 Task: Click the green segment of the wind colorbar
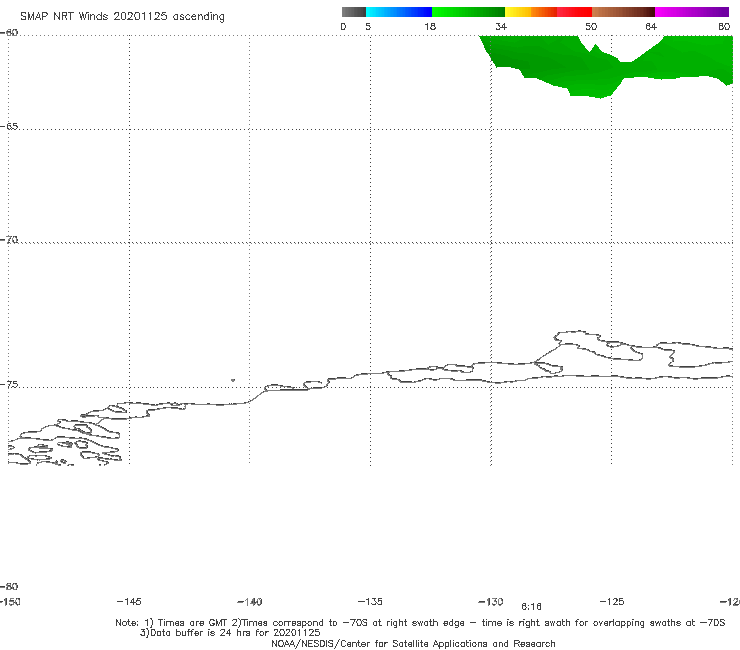tap(468, 12)
